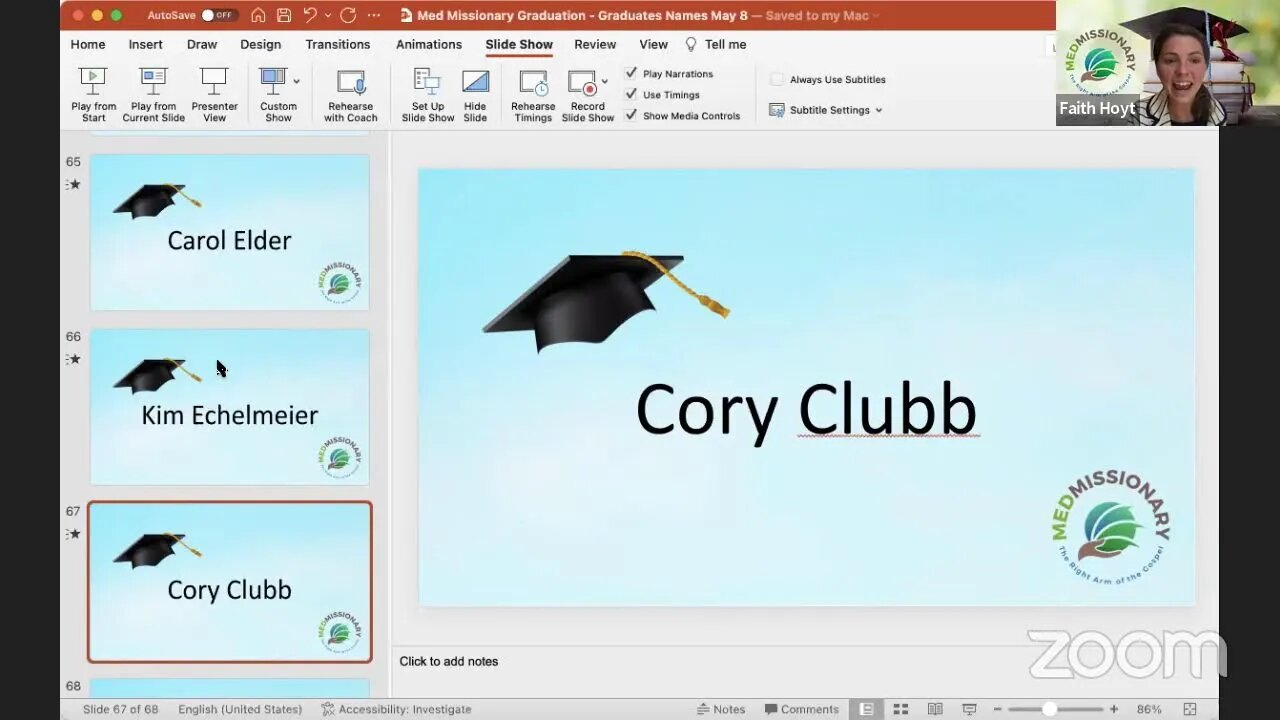Save the presentation with floppy disk icon

284,15
